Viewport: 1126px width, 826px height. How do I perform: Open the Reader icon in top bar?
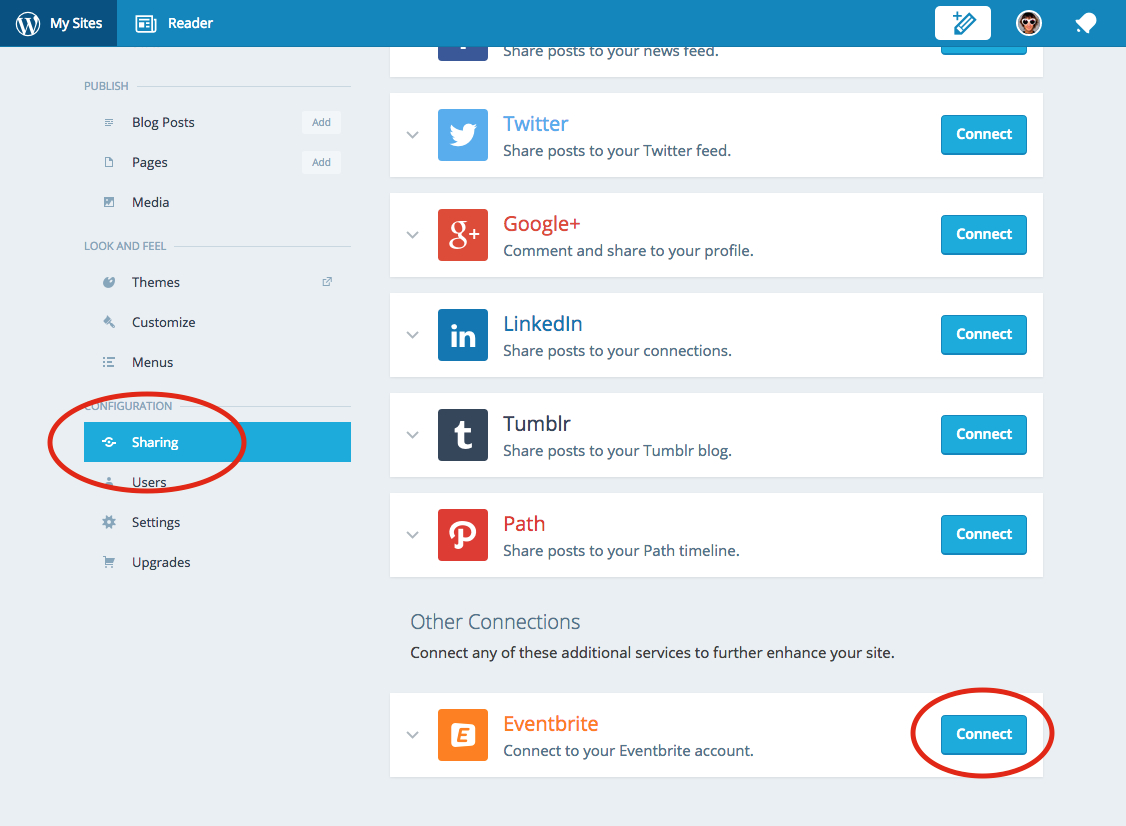[146, 24]
